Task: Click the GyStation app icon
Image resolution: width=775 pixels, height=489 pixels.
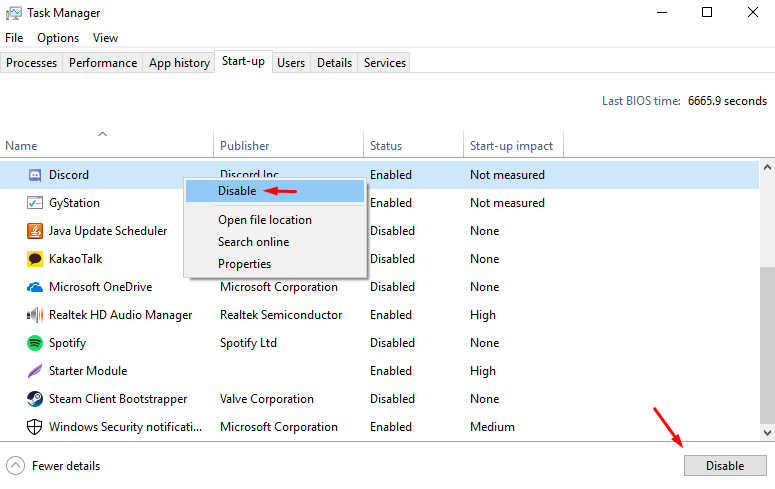Action: tap(35, 203)
